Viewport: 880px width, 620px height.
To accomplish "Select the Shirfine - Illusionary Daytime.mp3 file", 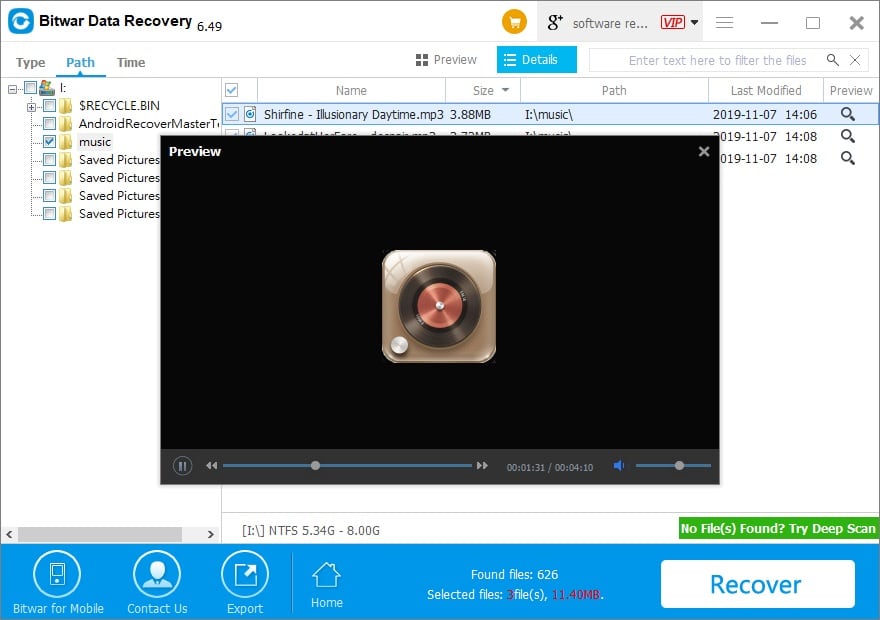I will (x=354, y=114).
